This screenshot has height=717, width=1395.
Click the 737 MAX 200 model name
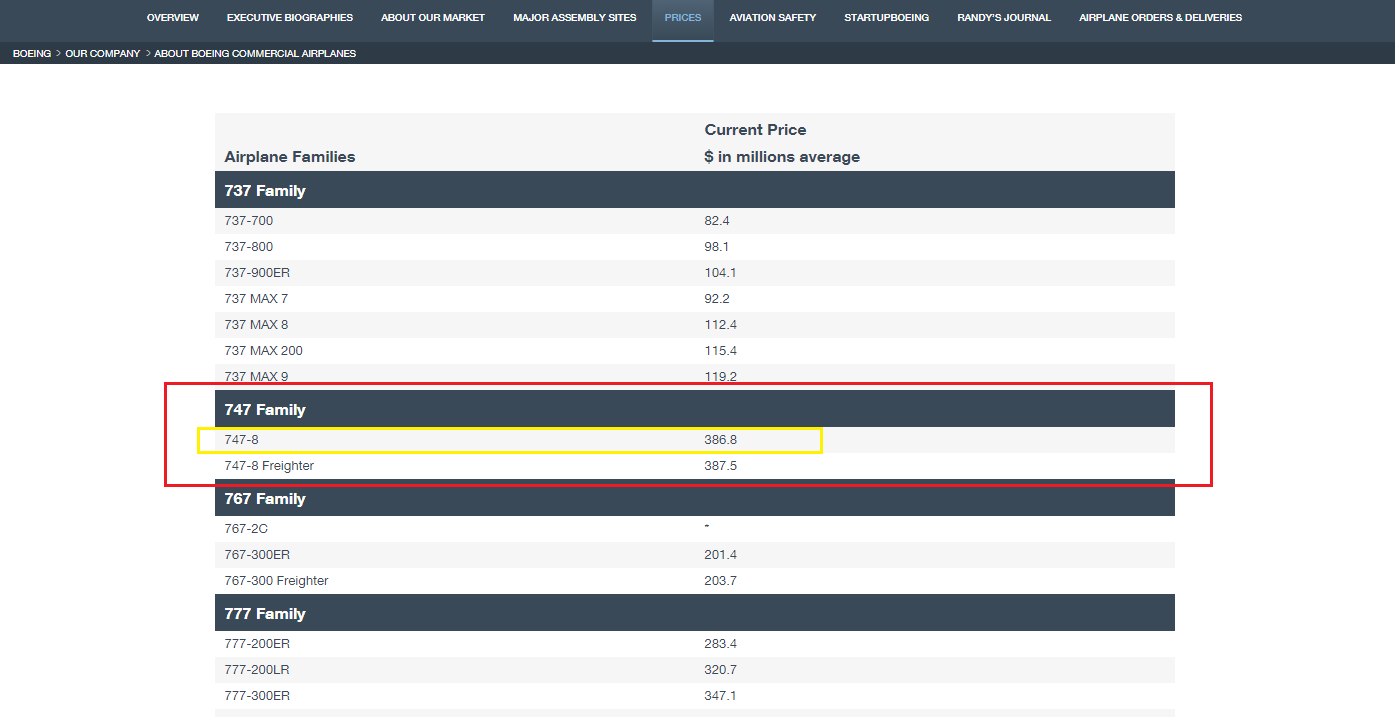click(x=264, y=351)
